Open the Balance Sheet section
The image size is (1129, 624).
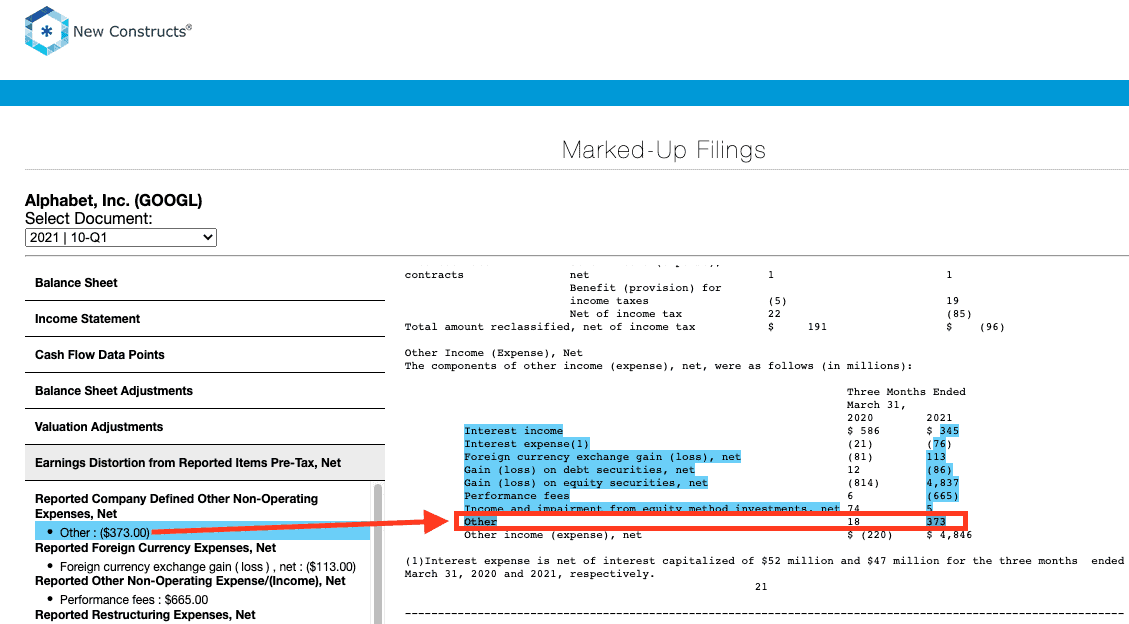(x=205, y=283)
